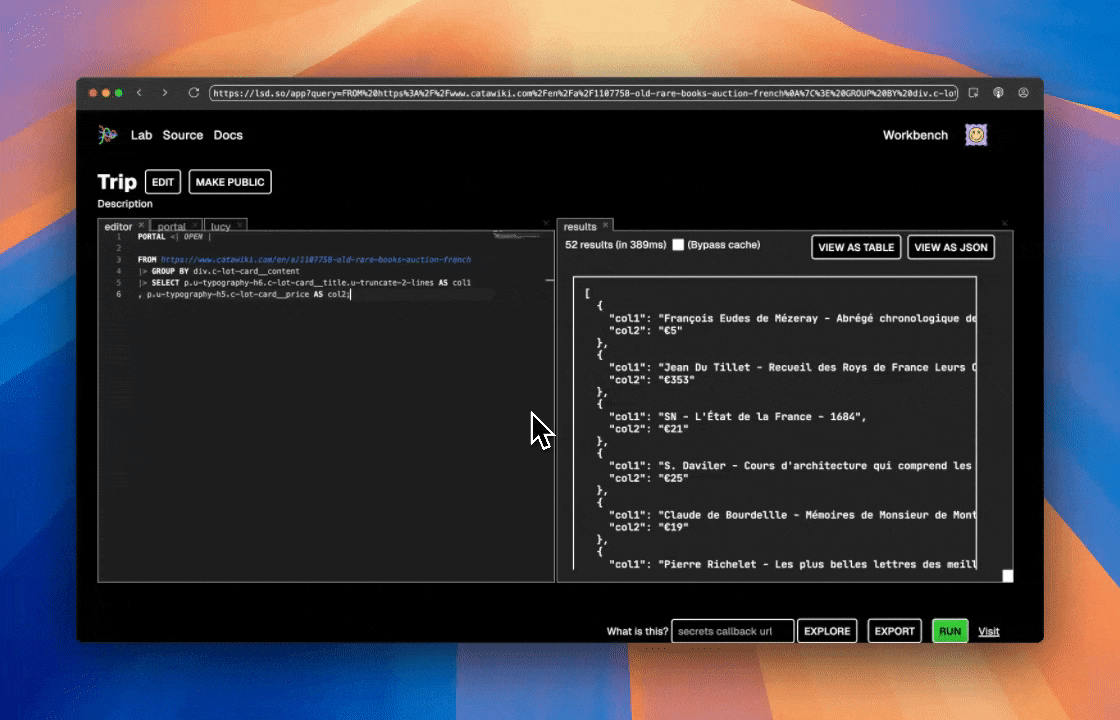The width and height of the screenshot is (1120, 720).
Task: Click the MAKE PUBLIC button
Action: pyautogui.click(x=229, y=181)
